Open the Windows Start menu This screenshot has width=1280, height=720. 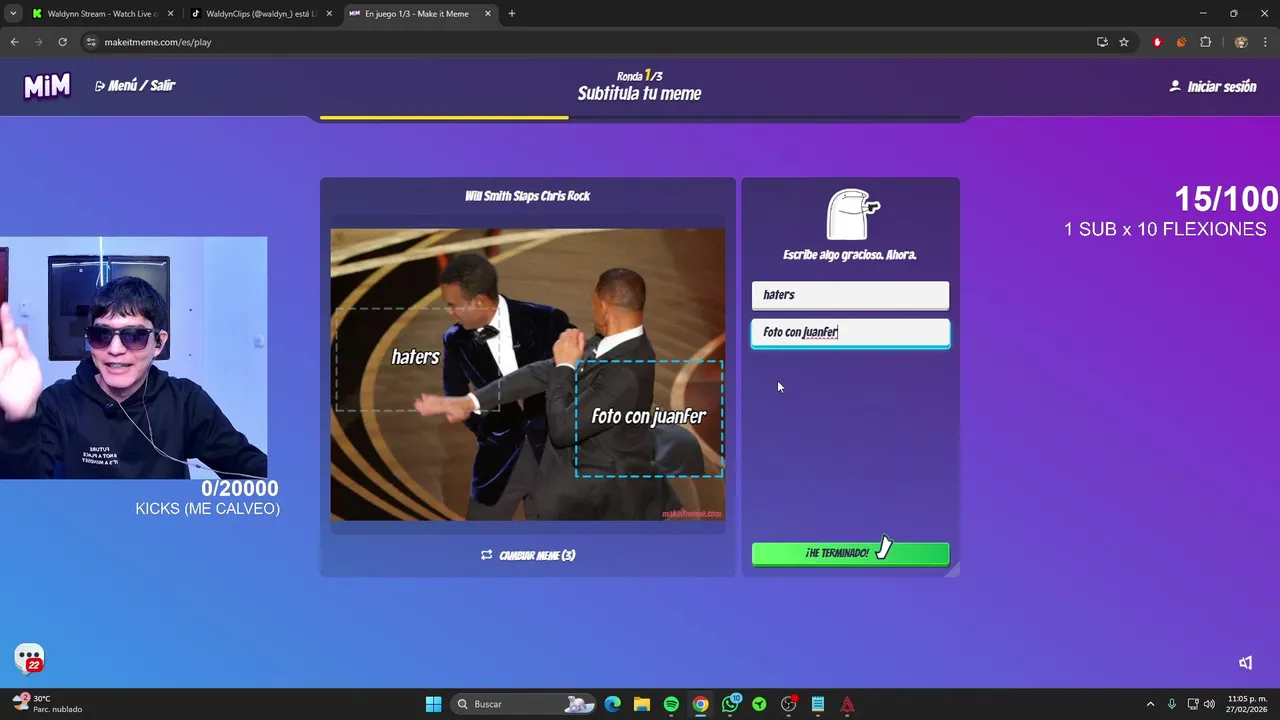(433, 704)
